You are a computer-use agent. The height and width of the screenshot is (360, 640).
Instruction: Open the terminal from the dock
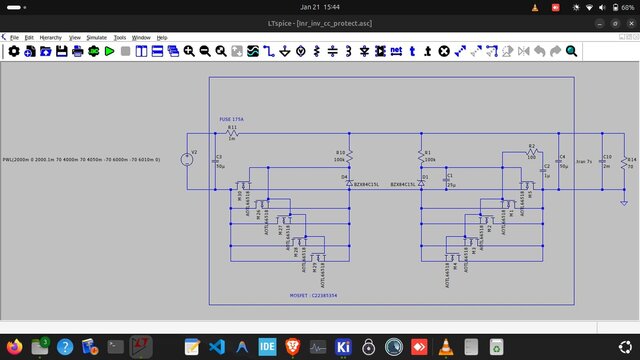click(116, 347)
